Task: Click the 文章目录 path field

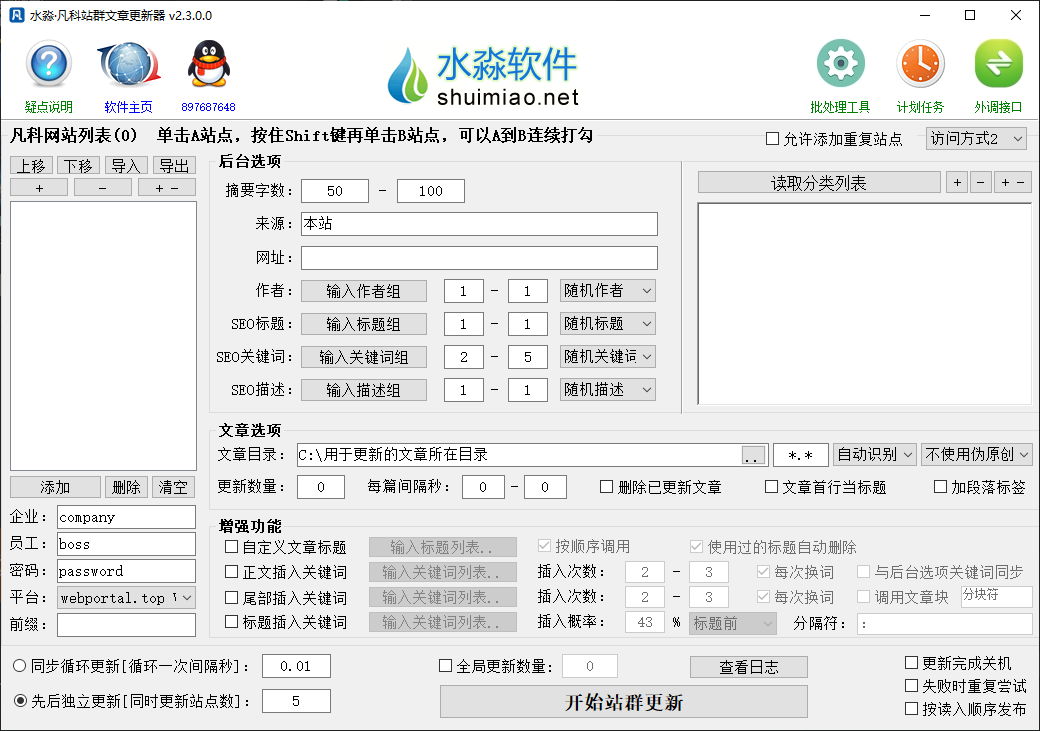Action: tap(519, 454)
